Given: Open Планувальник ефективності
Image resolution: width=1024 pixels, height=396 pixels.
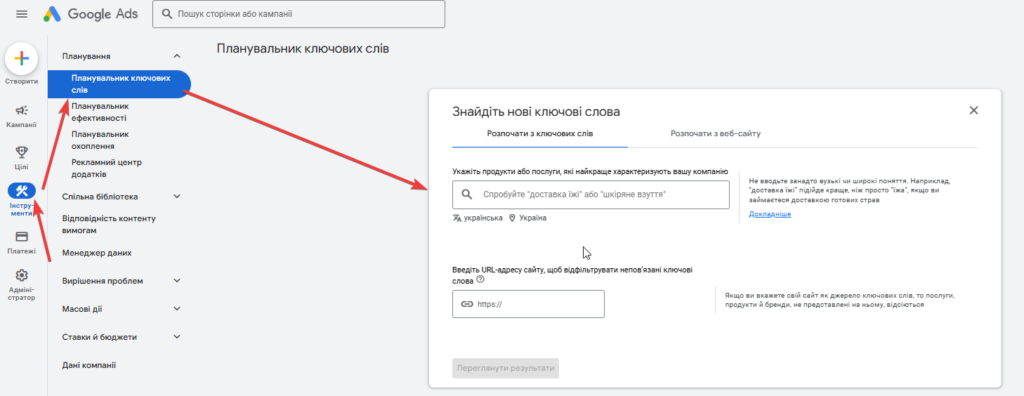Looking at the screenshot, I should tap(100, 112).
